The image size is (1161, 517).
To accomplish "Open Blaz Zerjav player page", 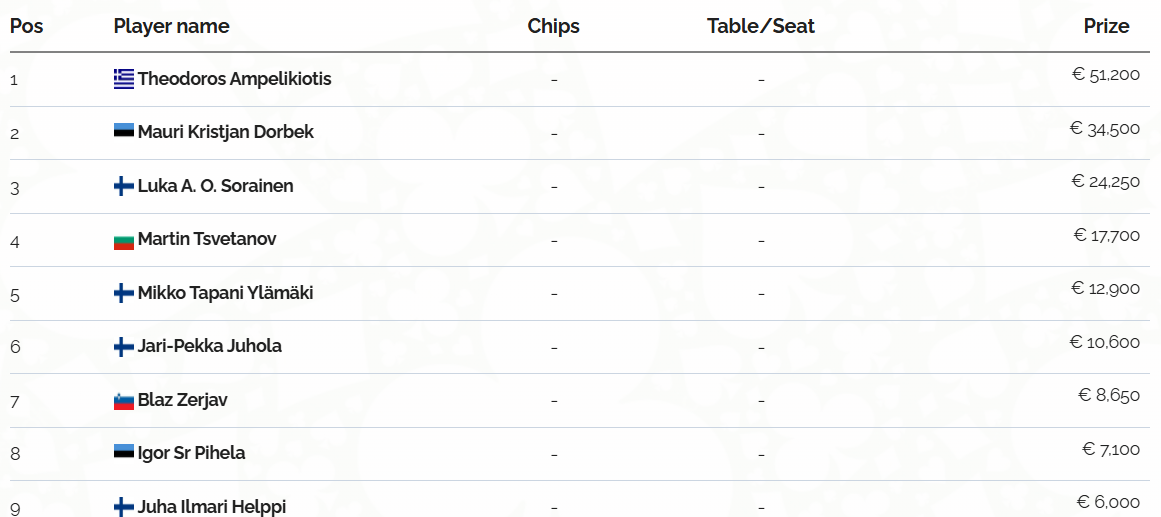I will [182, 400].
